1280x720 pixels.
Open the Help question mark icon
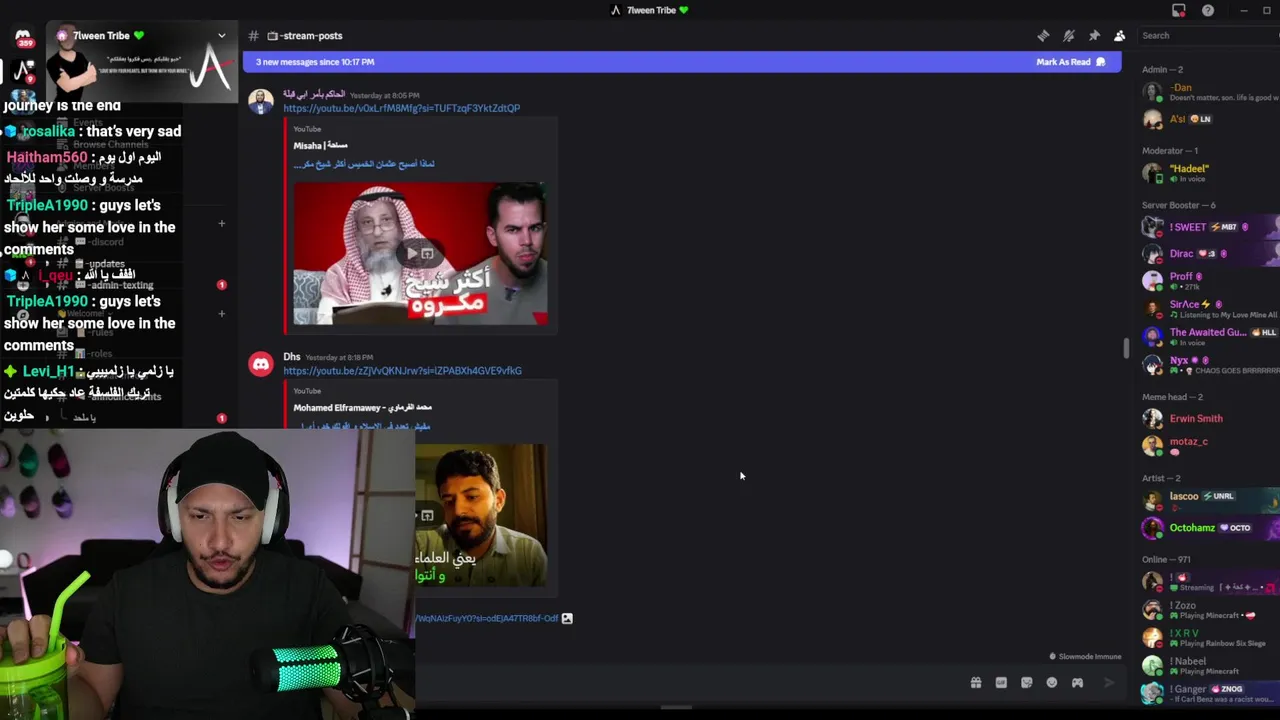(x=1208, y=10)
